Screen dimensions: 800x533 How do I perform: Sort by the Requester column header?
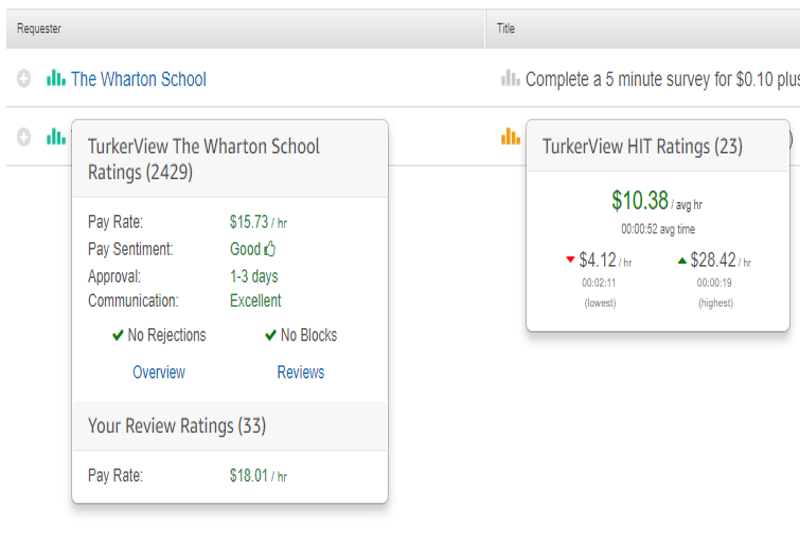point(39,29)
